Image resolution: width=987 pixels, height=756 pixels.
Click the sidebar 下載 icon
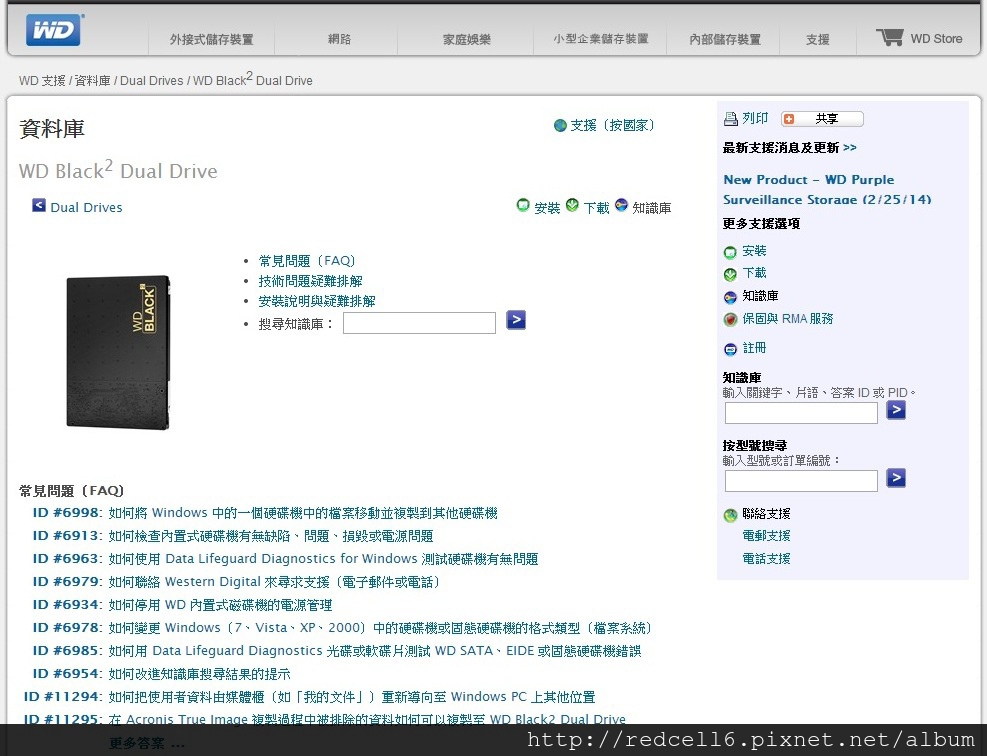coord(730,274)
